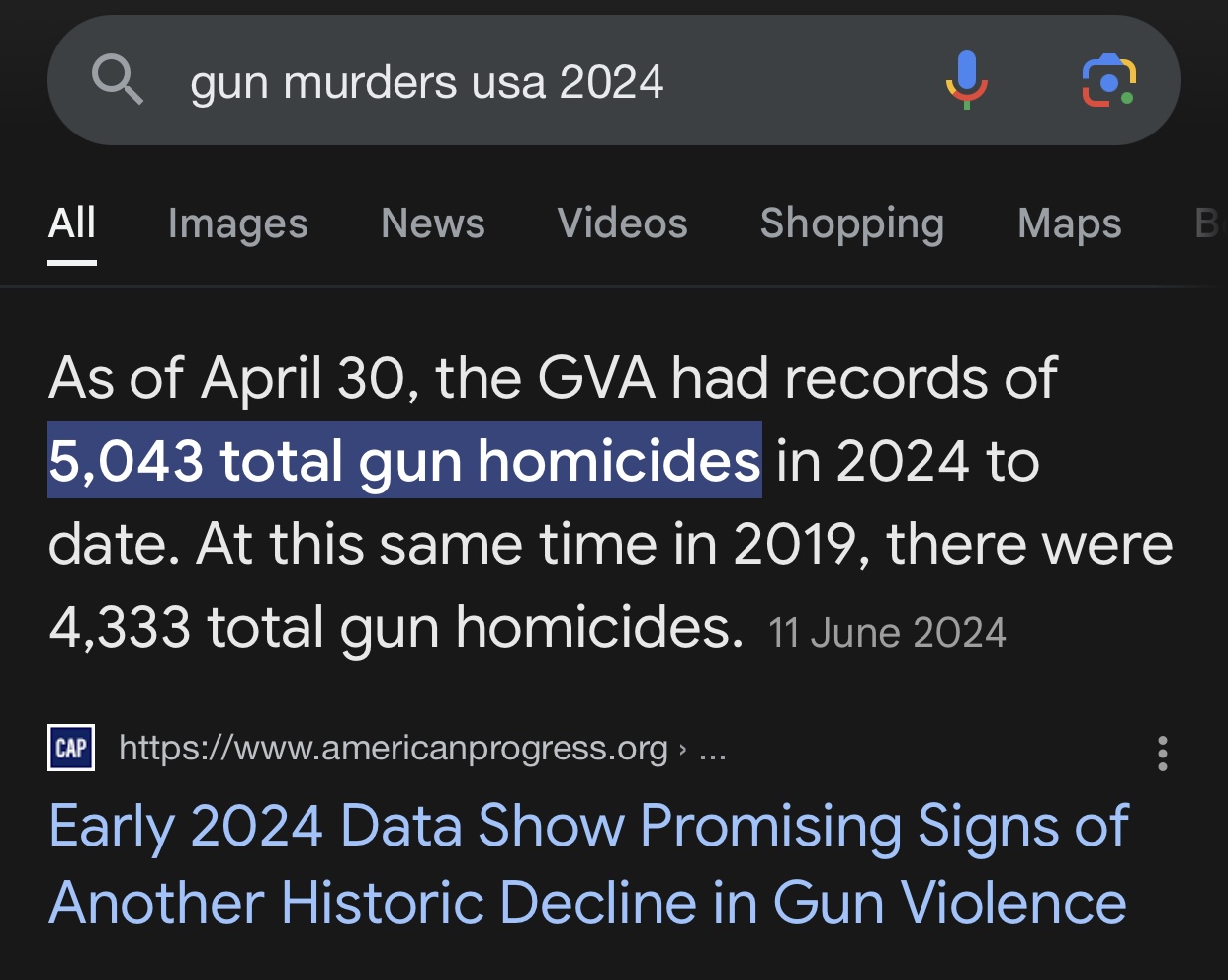
Task: Go to the Videos tab
Action: pyautogui.click(x=622, y=223)
